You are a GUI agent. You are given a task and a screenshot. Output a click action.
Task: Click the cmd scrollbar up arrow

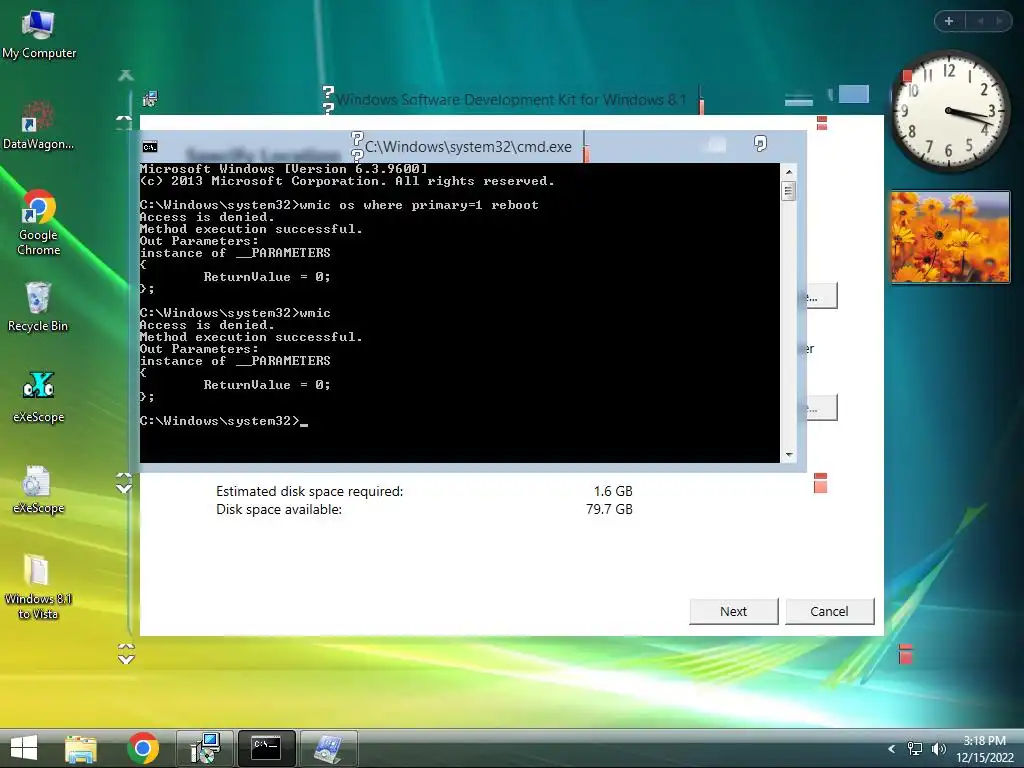click(788, 172)
